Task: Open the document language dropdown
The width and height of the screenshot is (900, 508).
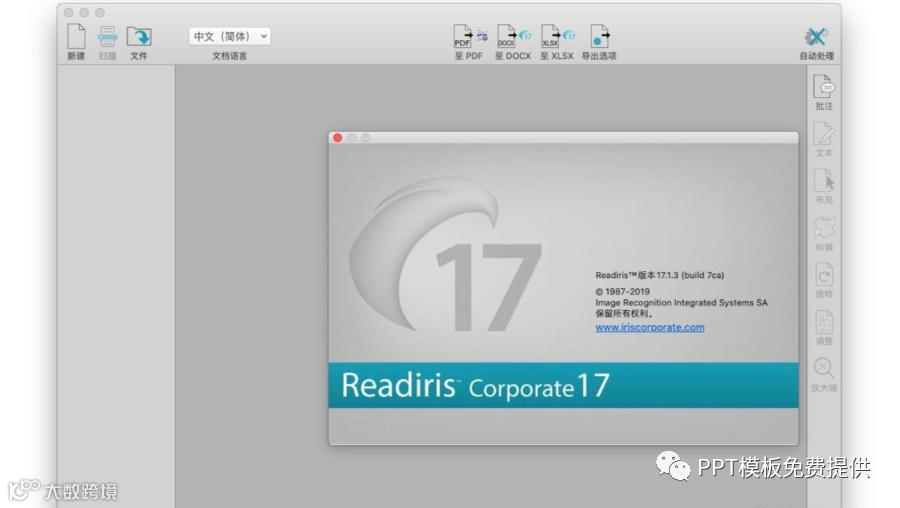Action: click(230, 36)
